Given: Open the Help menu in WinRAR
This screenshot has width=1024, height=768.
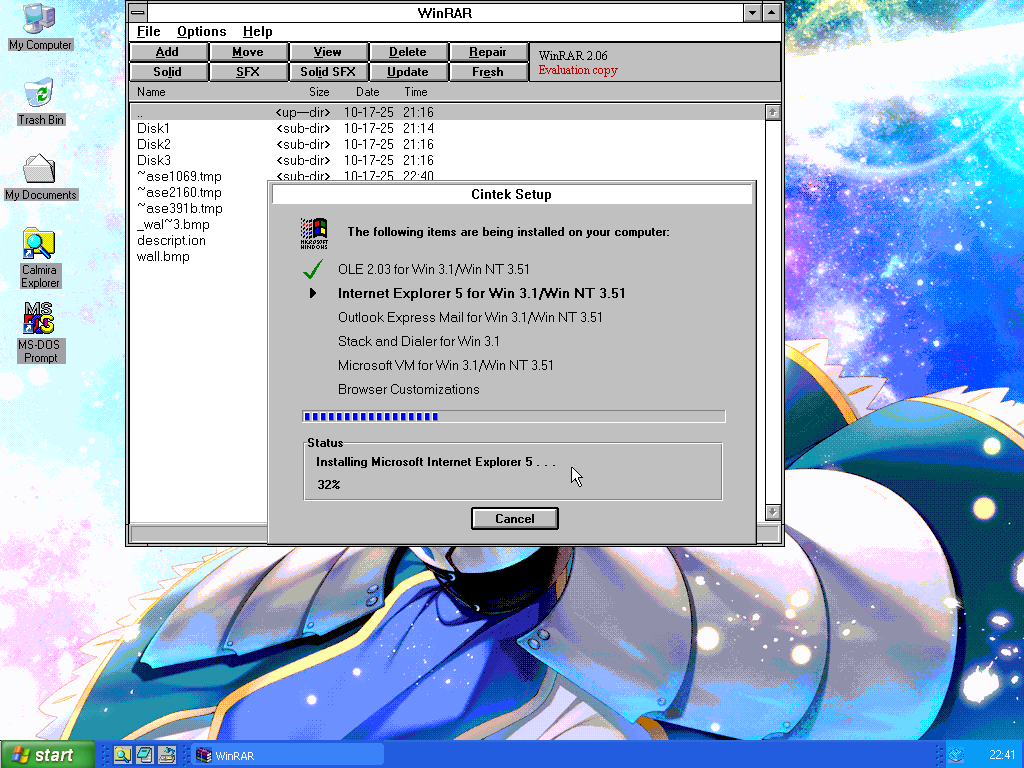Looking at the screenshot, I should [x=257, y=32].
